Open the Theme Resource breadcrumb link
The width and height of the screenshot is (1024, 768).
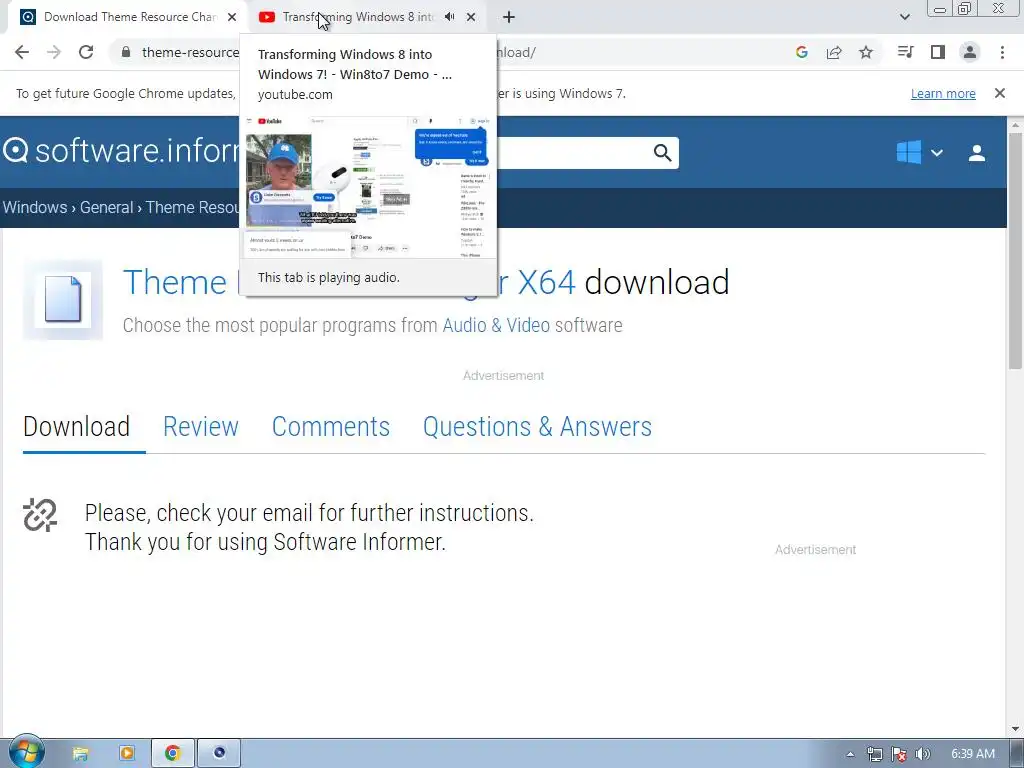pos(193,208)
